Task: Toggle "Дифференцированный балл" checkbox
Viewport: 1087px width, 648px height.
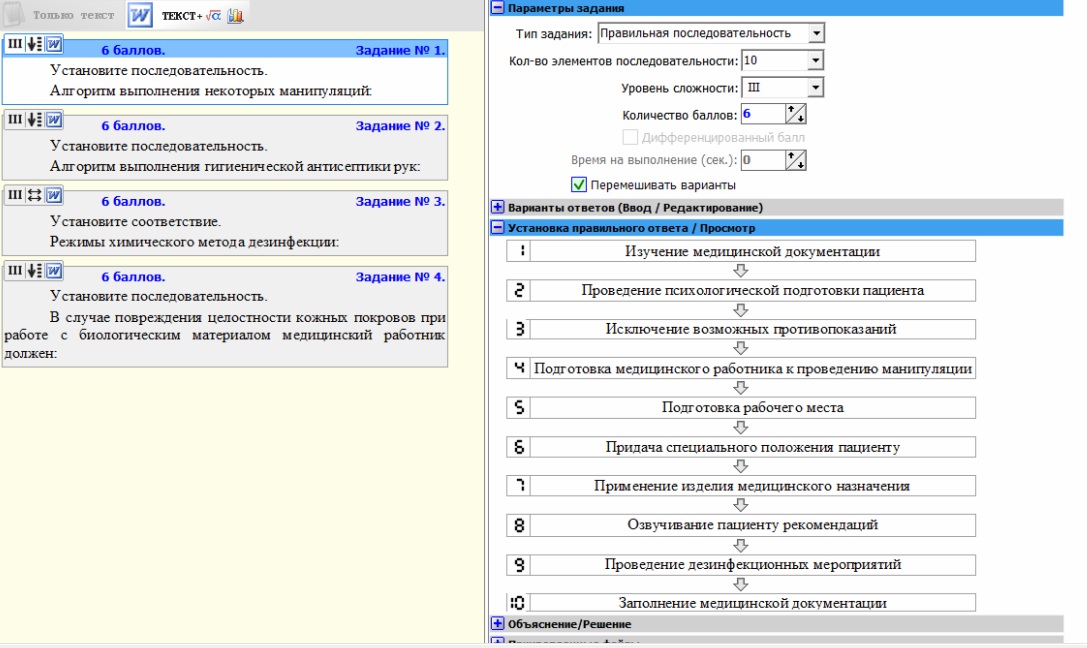Action: pos(629,137)
